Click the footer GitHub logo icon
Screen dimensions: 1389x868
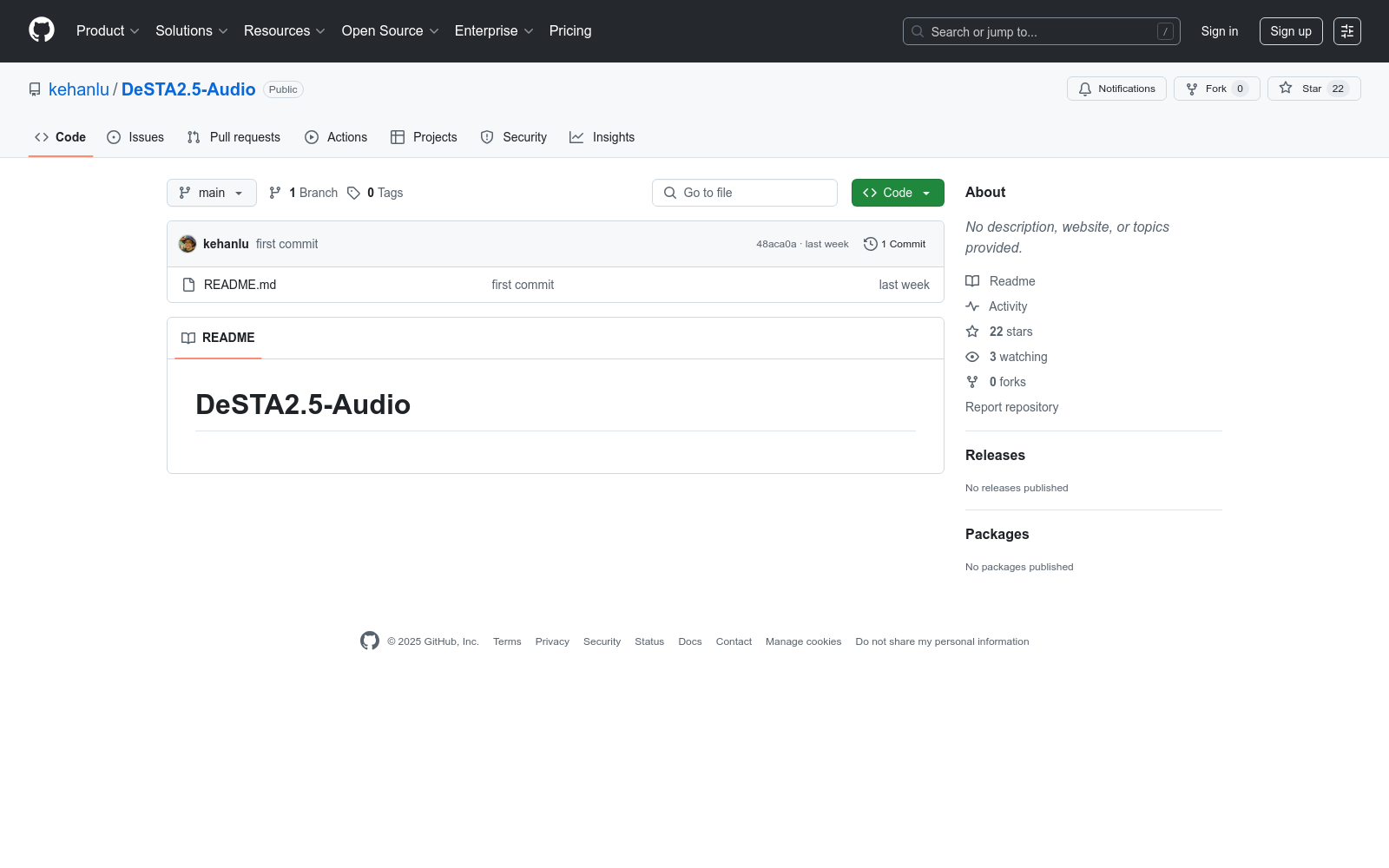pyautogui.click(x=370, y=641)
